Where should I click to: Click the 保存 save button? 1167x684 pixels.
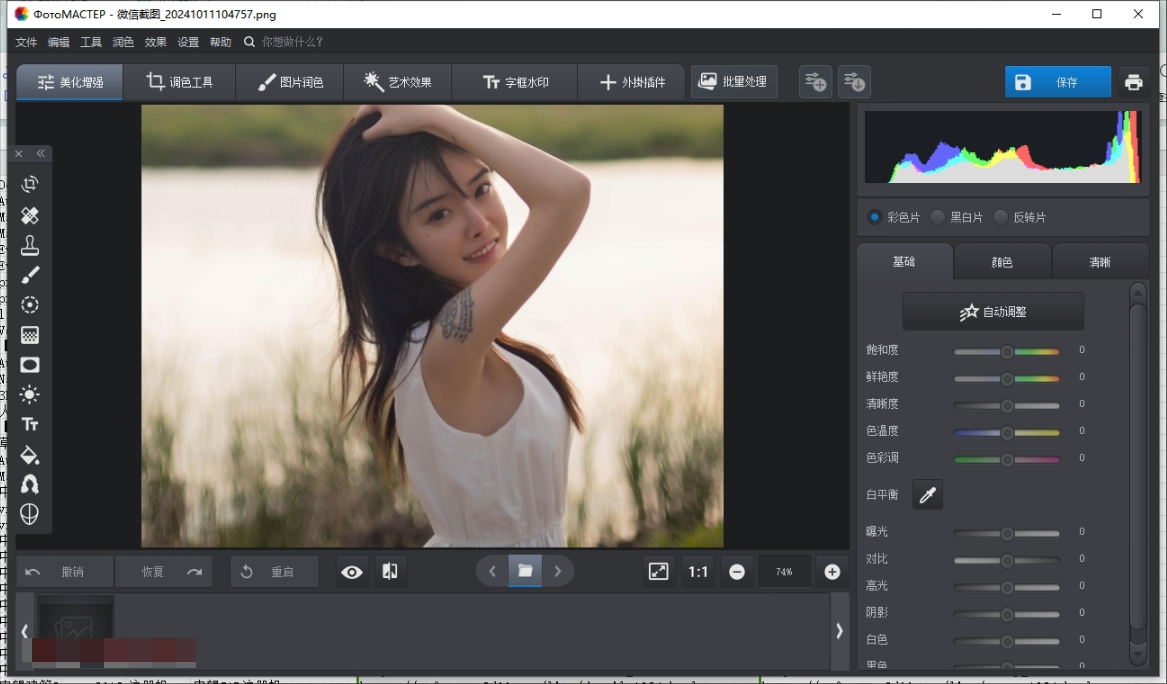point(1058,82)
